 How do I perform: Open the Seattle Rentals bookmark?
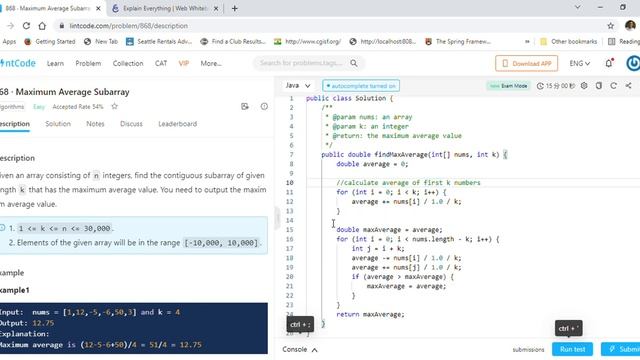pyautogui.click(x=159, y=42)
